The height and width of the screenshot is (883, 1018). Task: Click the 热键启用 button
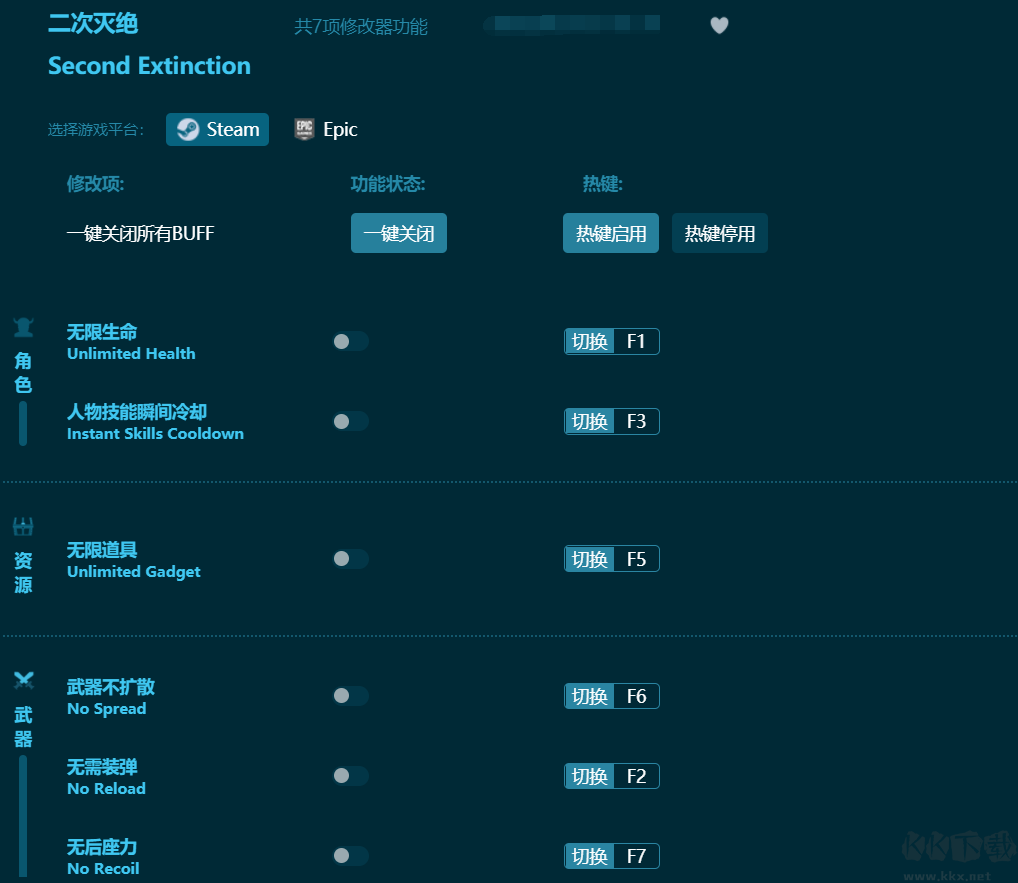(x=610, y=234)
